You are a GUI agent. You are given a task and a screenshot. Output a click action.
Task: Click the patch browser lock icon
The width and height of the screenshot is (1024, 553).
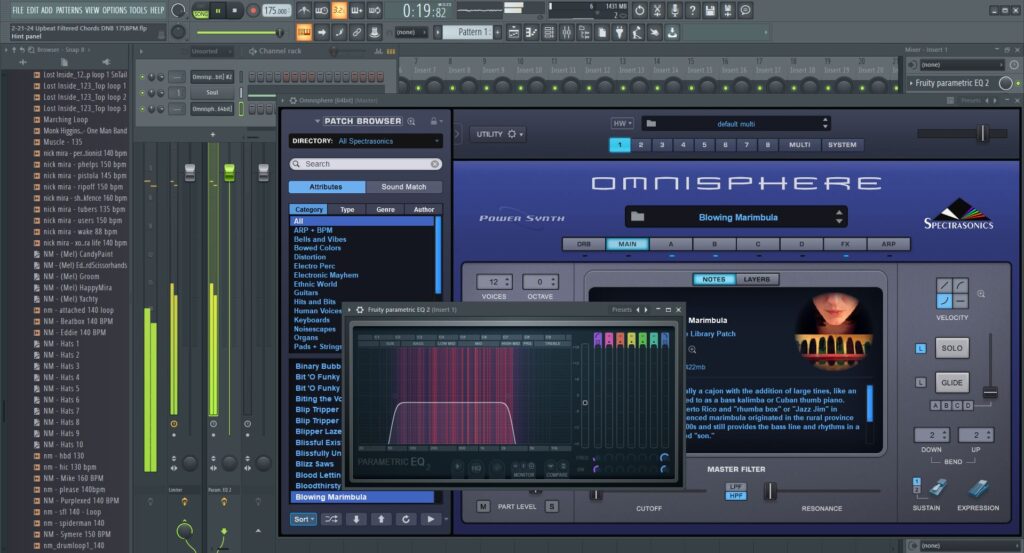click(x=434, y=121)
